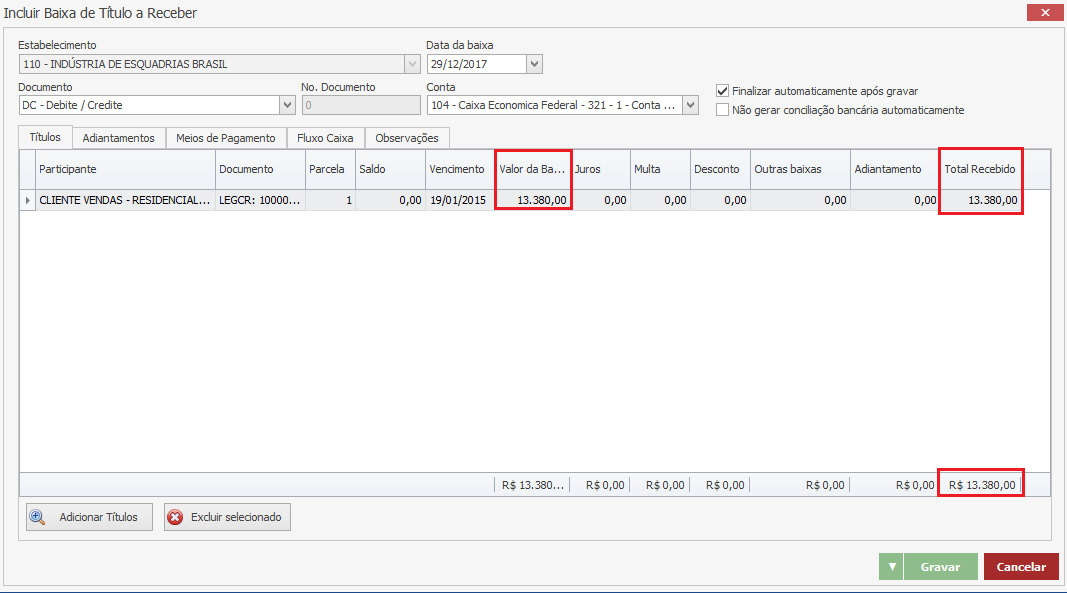Select the Fluxo Caixa tab
Image resolution: width=1067 pixels, height=593 pixels.
[x=325, y=138]
